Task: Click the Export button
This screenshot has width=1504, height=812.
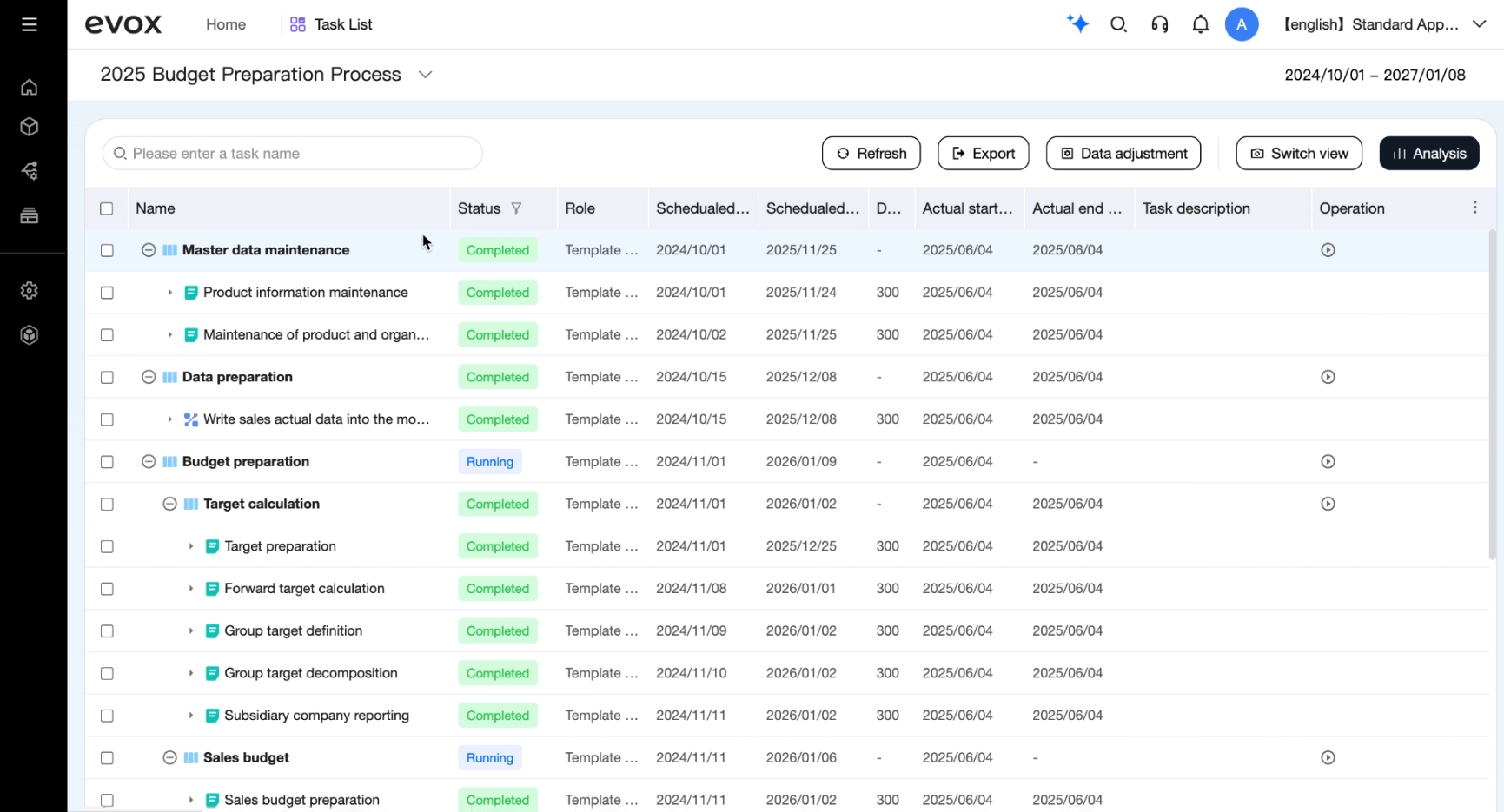Action: pos(983,154)
